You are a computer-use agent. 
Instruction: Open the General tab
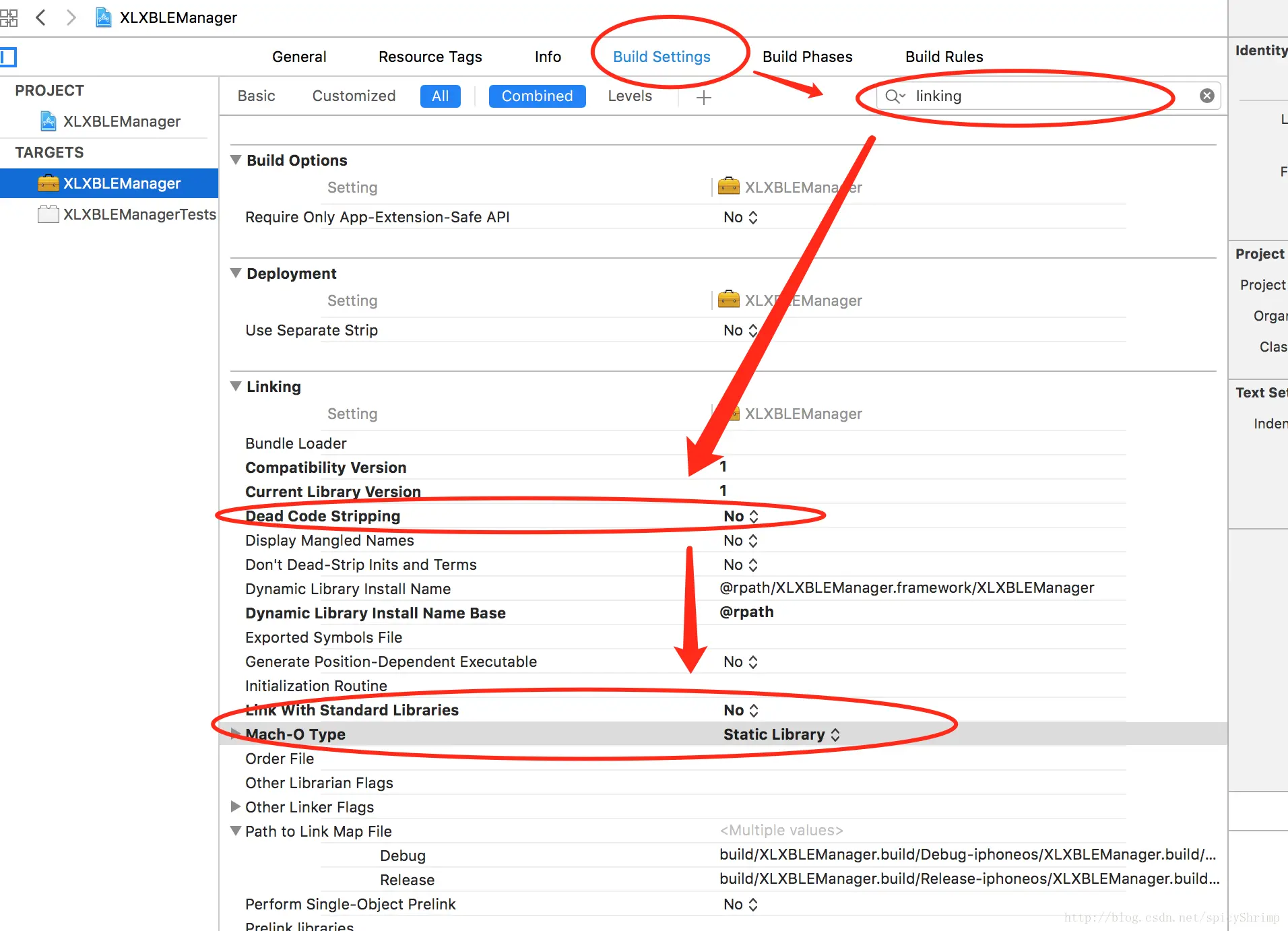(299, 57)
